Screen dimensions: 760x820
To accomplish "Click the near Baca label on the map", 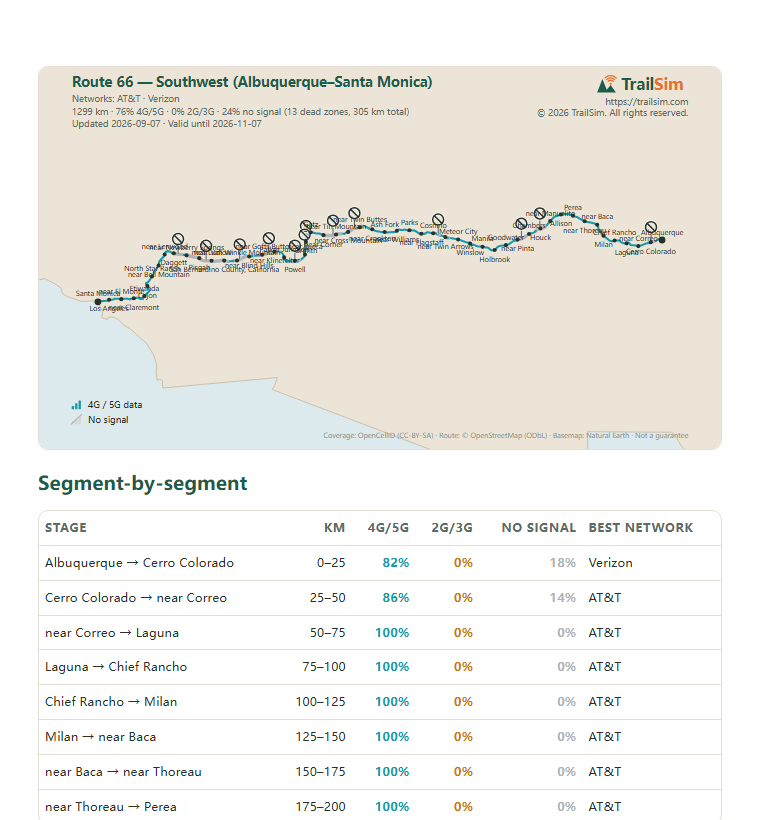I will [x=597, y=217].
